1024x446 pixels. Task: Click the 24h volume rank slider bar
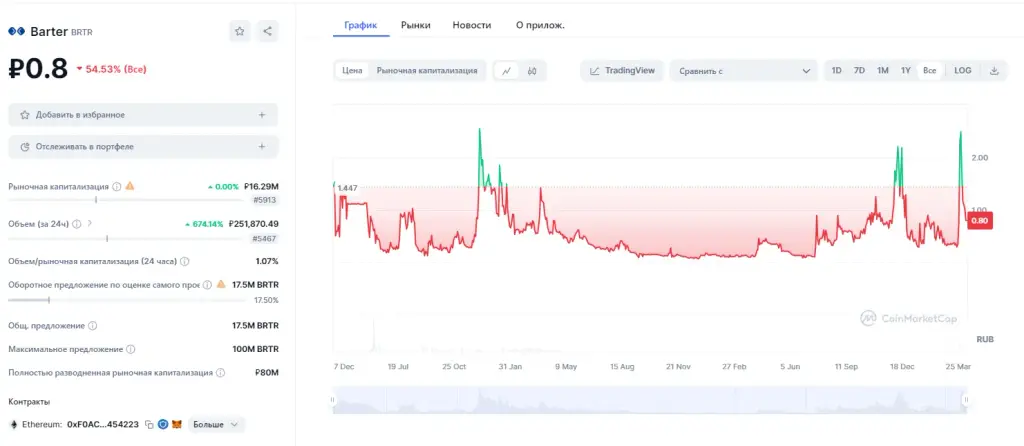[x=127, y=238]
